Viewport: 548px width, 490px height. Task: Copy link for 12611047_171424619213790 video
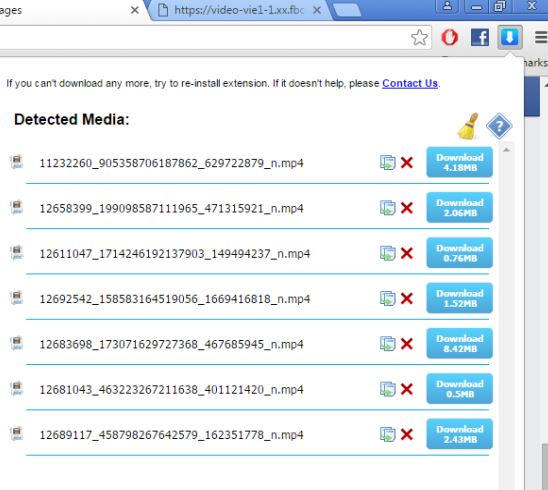tap(388, 253)
